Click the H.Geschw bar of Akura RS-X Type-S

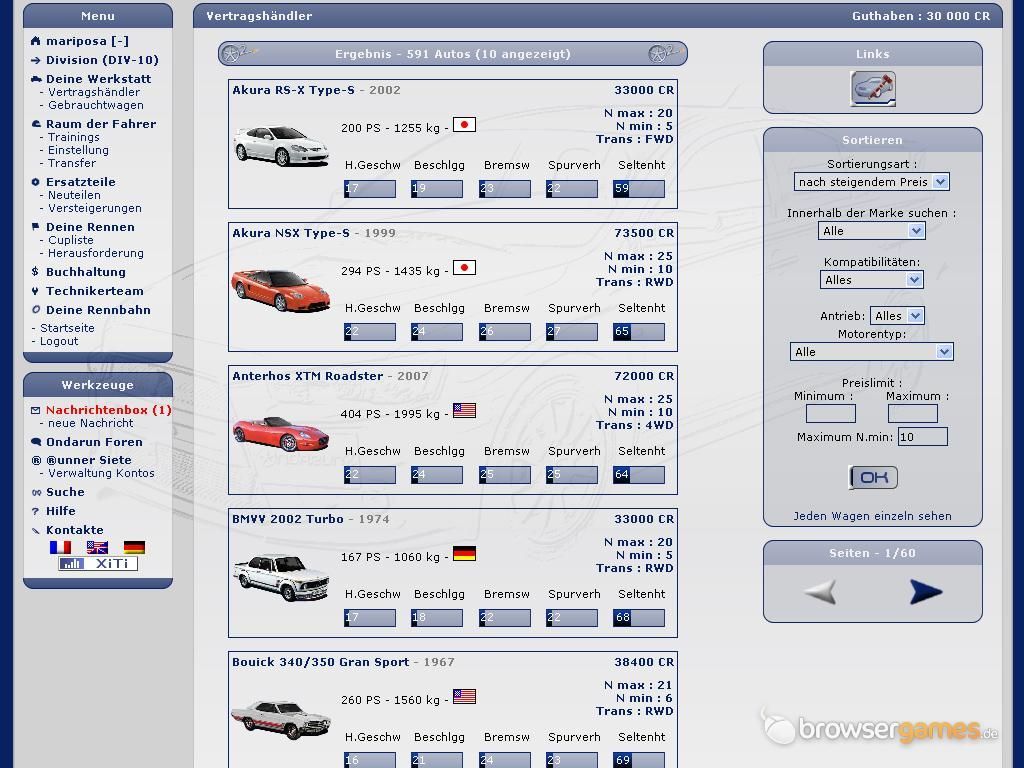370,189
